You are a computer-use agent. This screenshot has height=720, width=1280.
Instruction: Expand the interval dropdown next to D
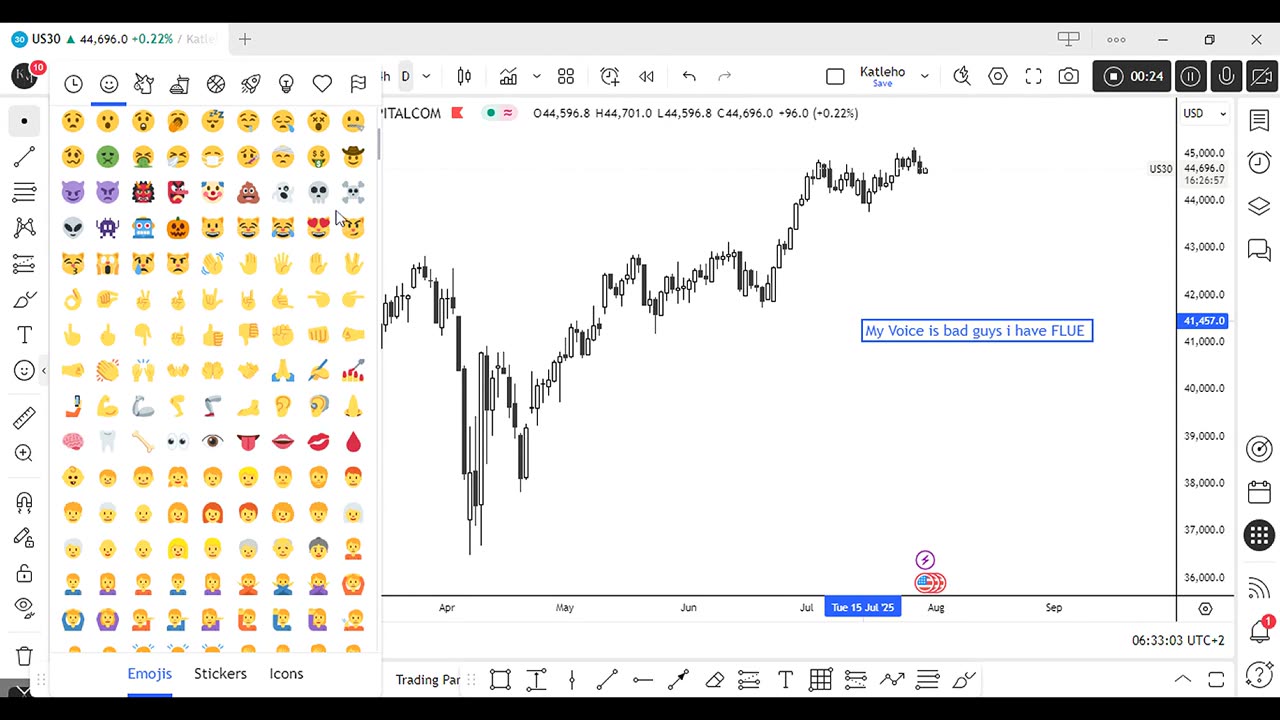point(427,76)
